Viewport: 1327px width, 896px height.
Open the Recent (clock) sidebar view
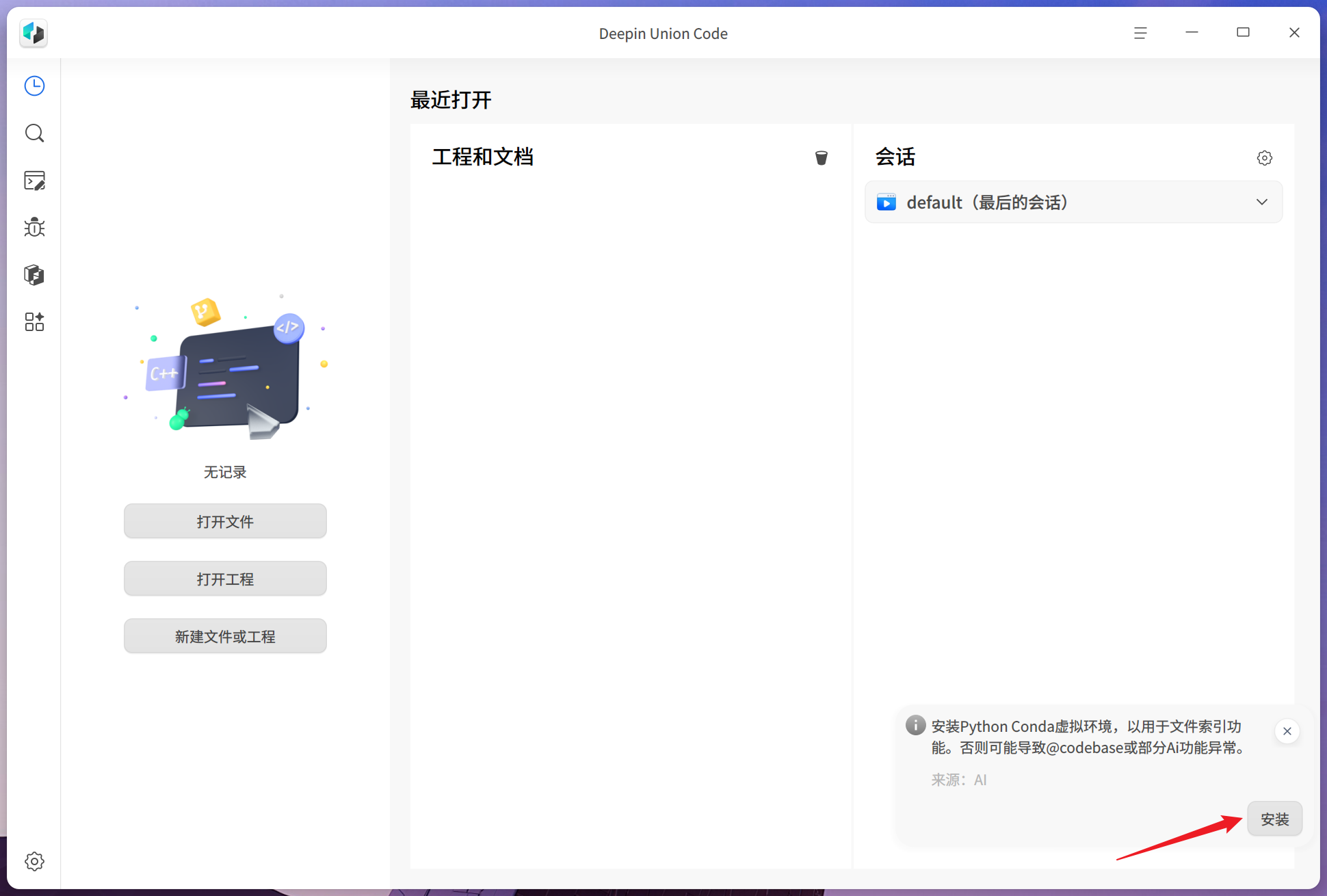pos(34,85)
